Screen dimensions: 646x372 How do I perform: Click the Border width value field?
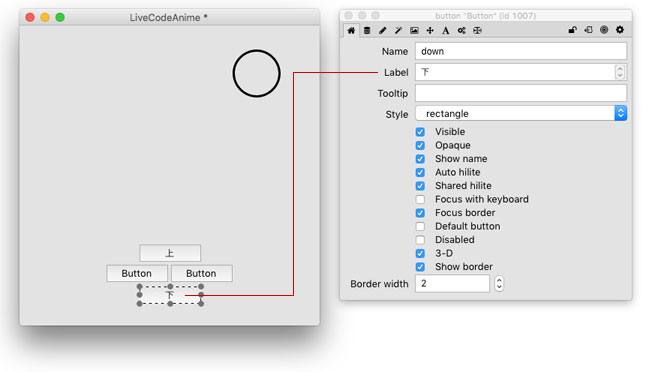452,283
